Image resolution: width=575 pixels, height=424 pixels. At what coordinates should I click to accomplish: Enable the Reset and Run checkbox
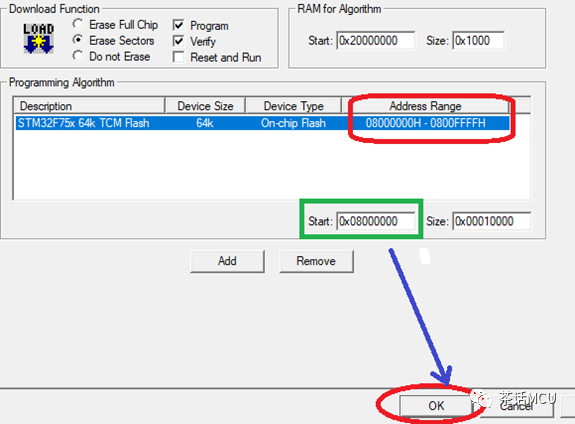179,57
